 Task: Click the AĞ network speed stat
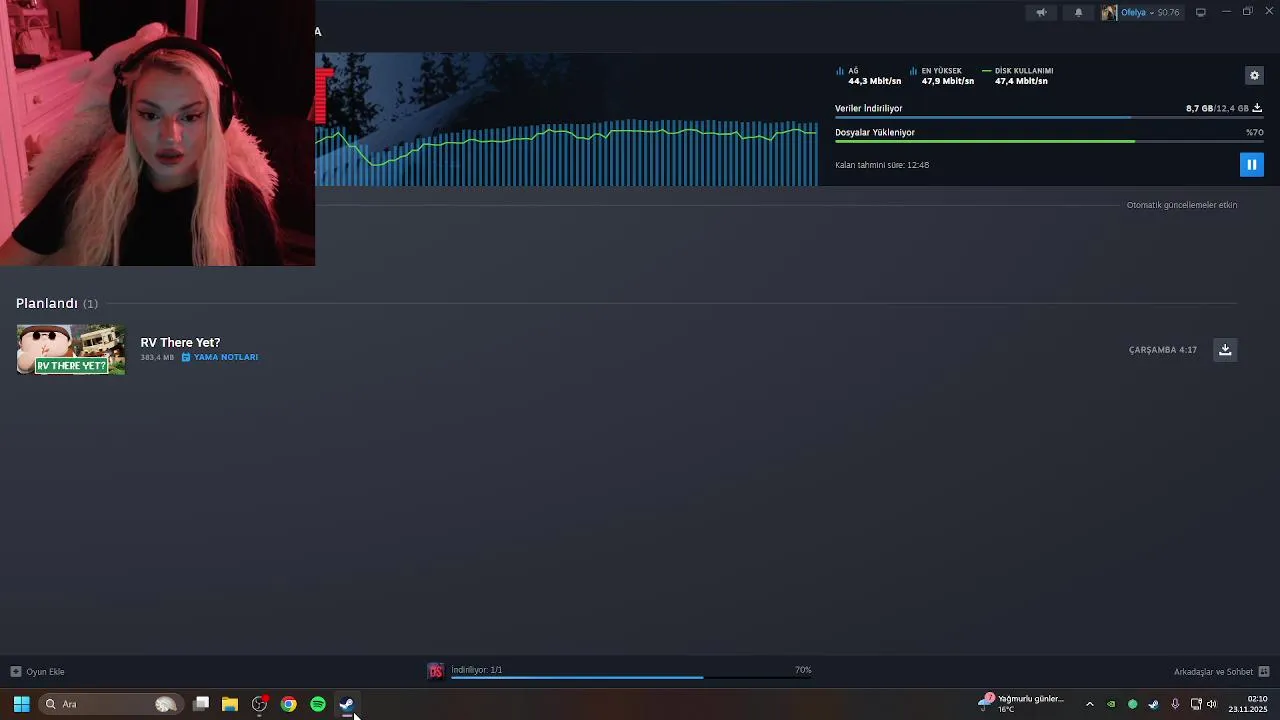[868, 76]
